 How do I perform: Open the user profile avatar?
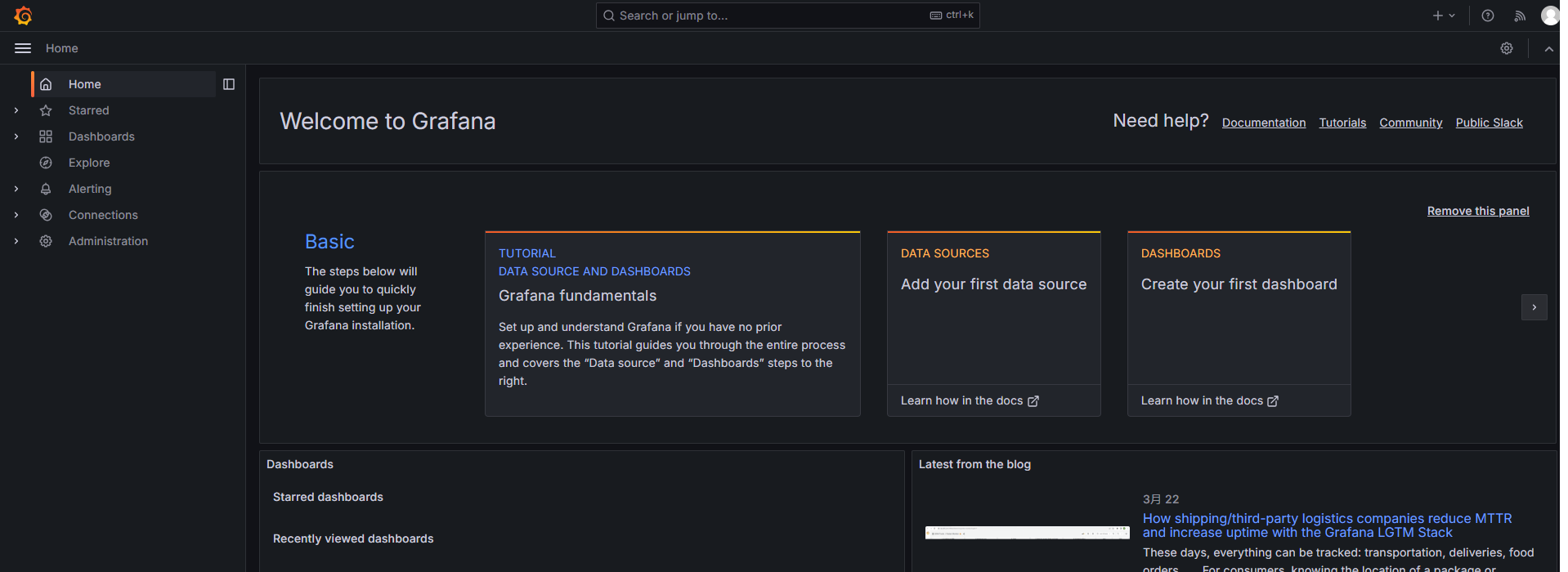pyautogui.click(x=1550, y=16)
